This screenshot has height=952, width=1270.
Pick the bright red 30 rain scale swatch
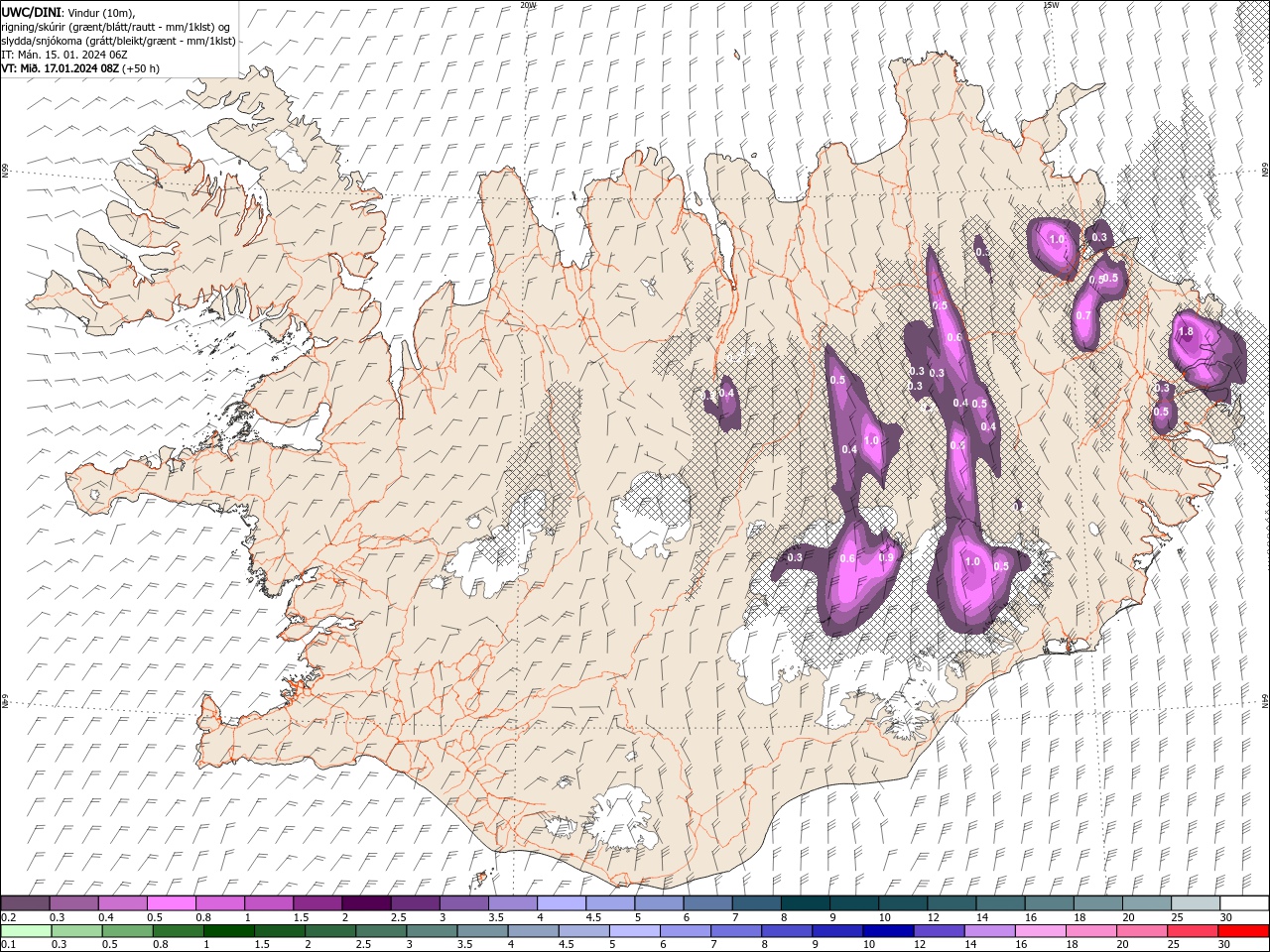point(1243,931)
